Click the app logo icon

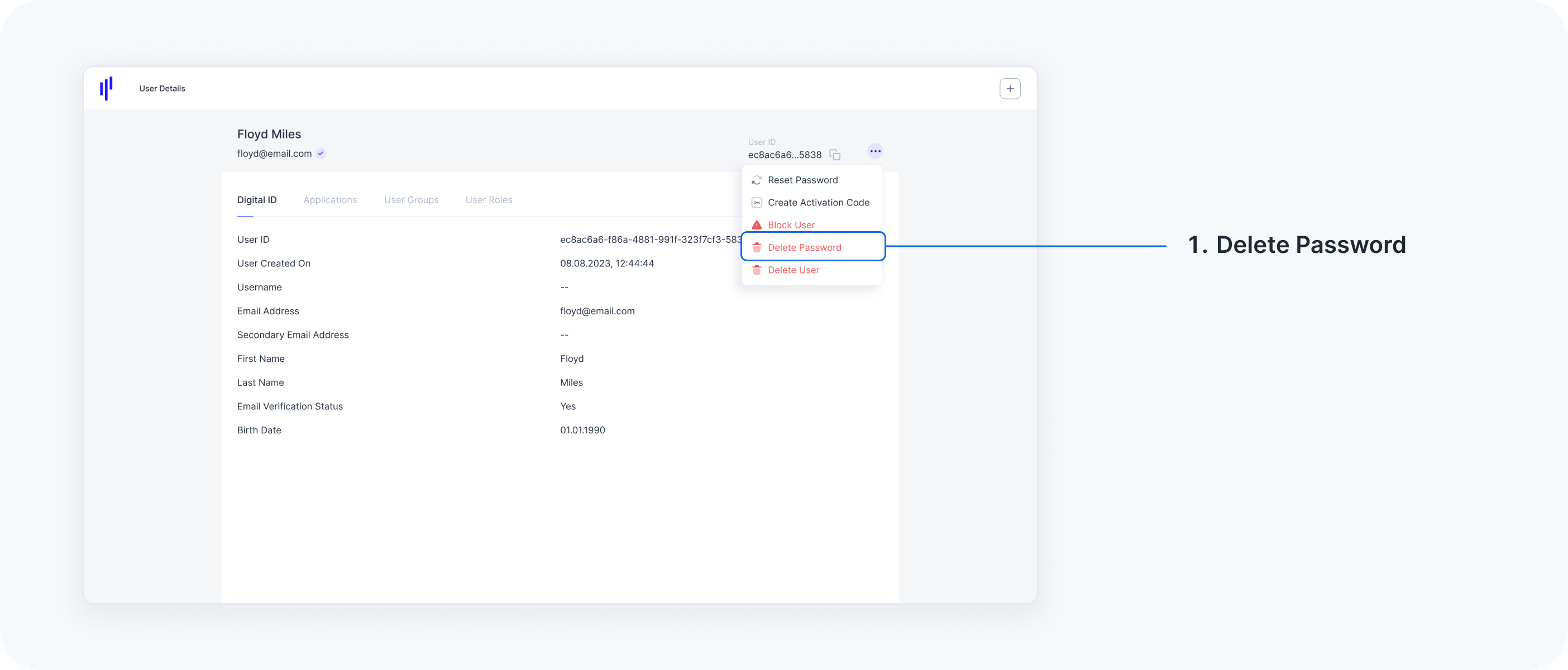[106, 88]
